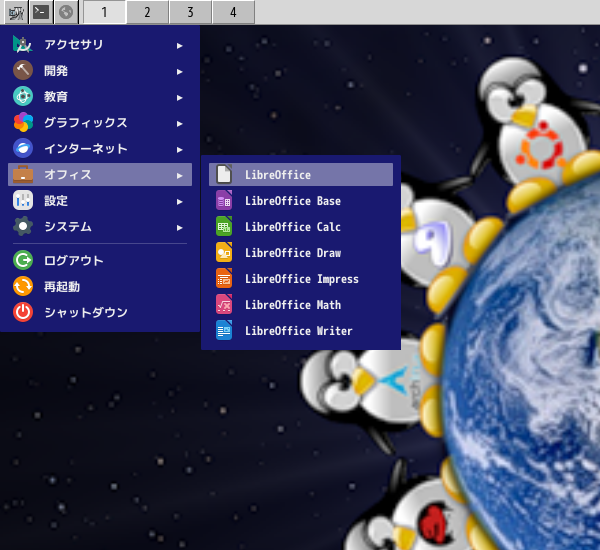This screenshot has width=600, height=550.
Task: Click the アクセサリ category icon
Action: pos(23,44)
